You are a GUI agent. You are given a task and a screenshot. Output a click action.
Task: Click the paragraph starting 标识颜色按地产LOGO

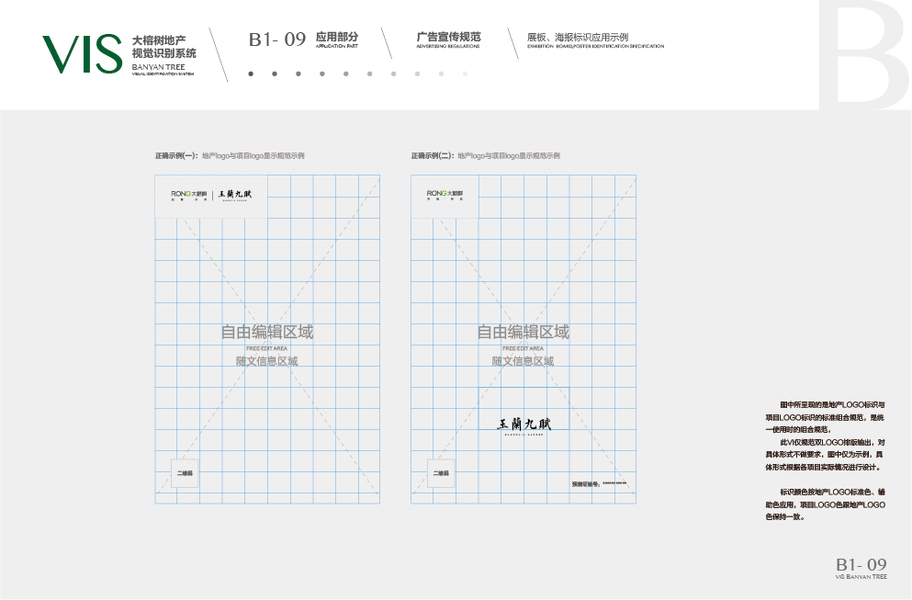coord(825,504)
